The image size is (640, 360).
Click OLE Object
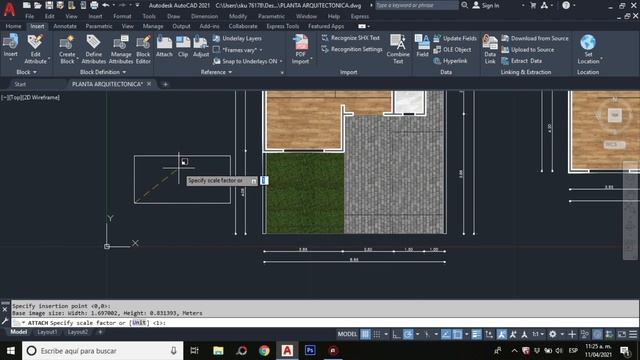tap(452, 49)
